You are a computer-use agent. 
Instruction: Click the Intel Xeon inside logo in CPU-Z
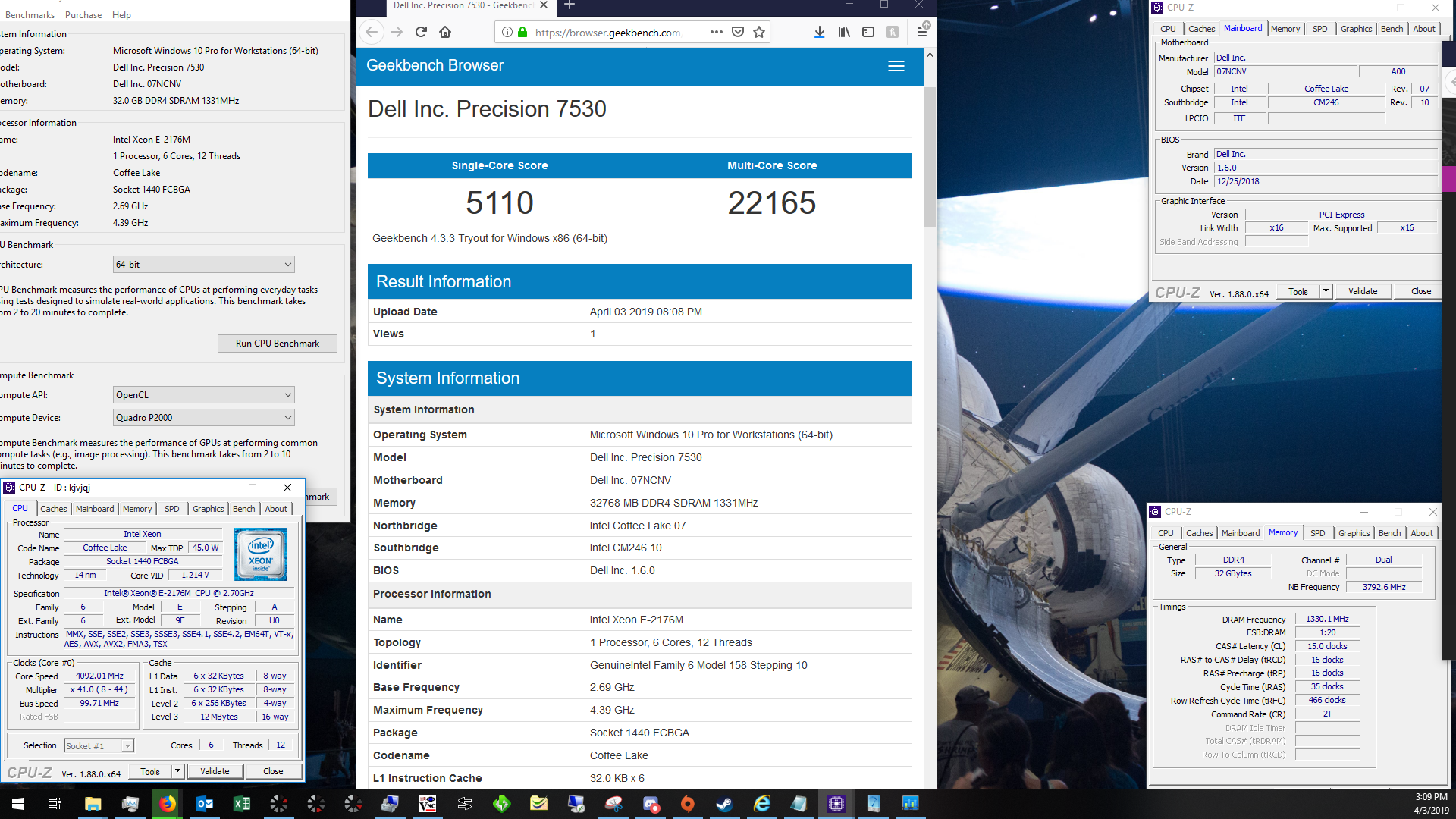261,554
